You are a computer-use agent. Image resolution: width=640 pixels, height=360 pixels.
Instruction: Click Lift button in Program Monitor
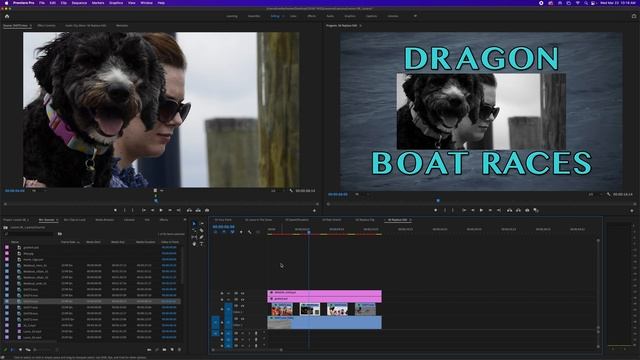click(x=509, y=210)
